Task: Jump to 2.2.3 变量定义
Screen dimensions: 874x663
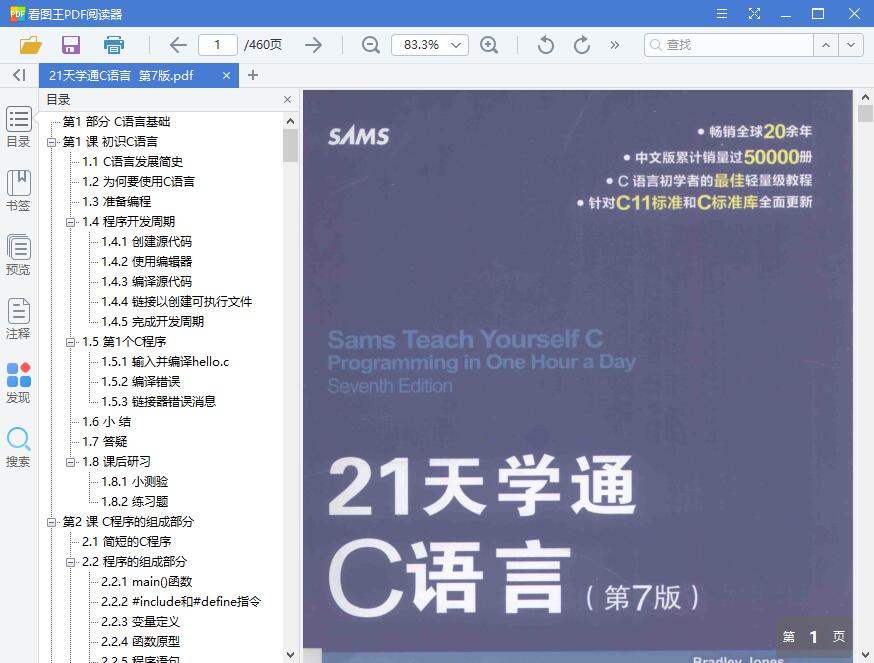Action: coord(140,622)
